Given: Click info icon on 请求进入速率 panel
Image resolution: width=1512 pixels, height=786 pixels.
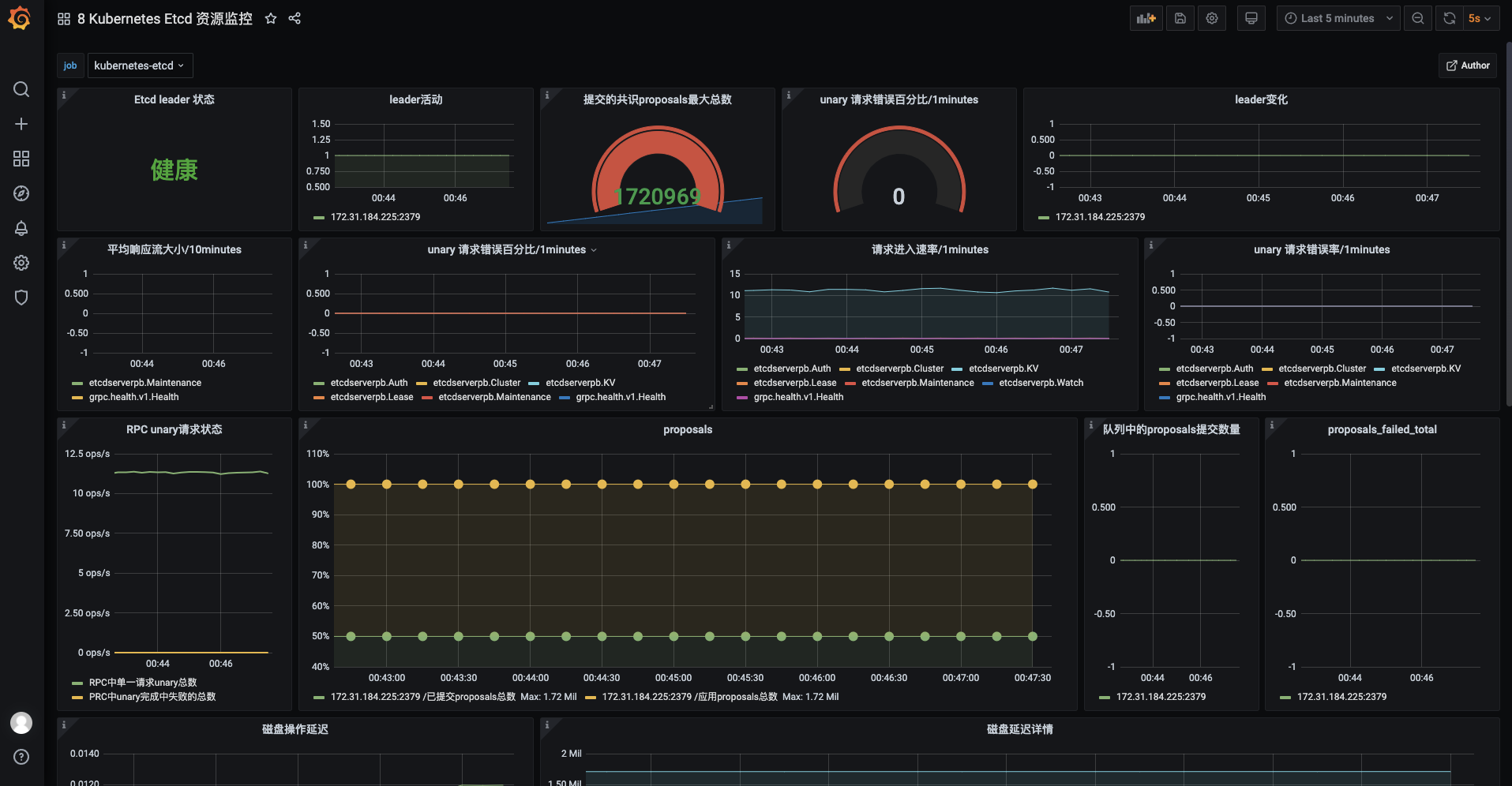Looking at the screenshot, I should point(729,245).
